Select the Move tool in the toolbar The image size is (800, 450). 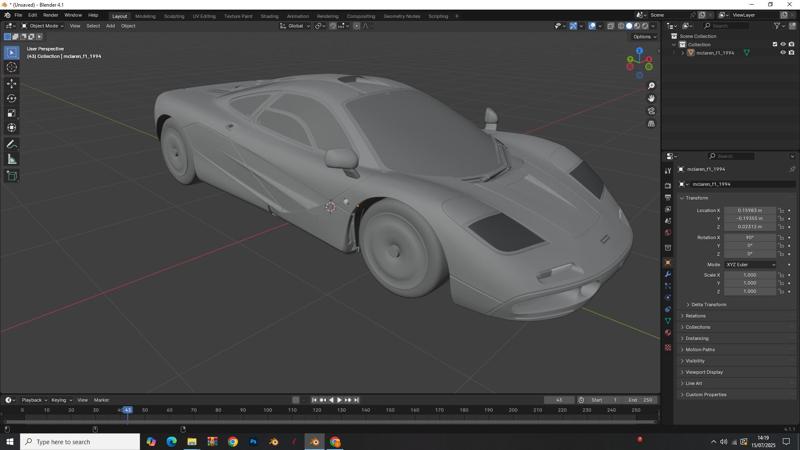pyautogui.click(x=12, y=83)
